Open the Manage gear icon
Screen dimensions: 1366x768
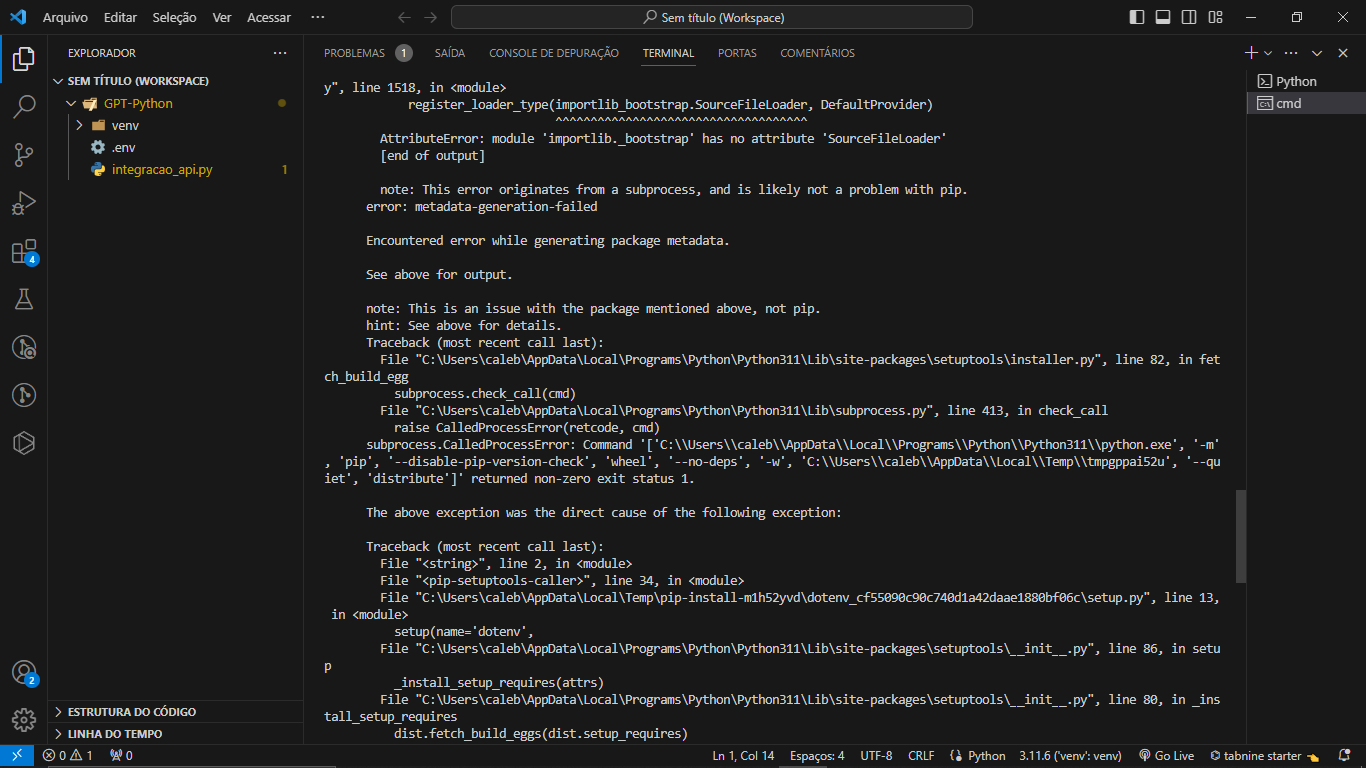point(24,720)
